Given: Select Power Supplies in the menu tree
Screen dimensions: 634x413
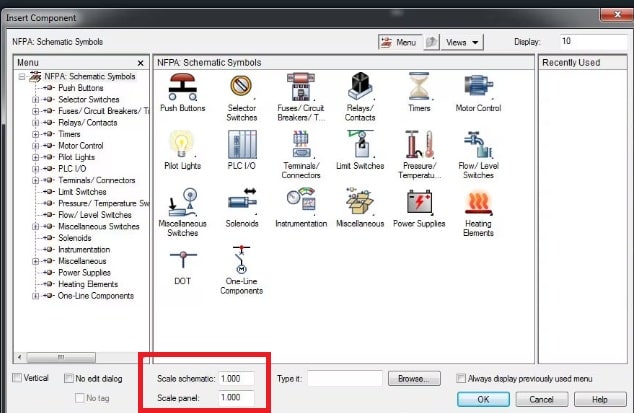Looking at the screenshot, I should (84, 273).
